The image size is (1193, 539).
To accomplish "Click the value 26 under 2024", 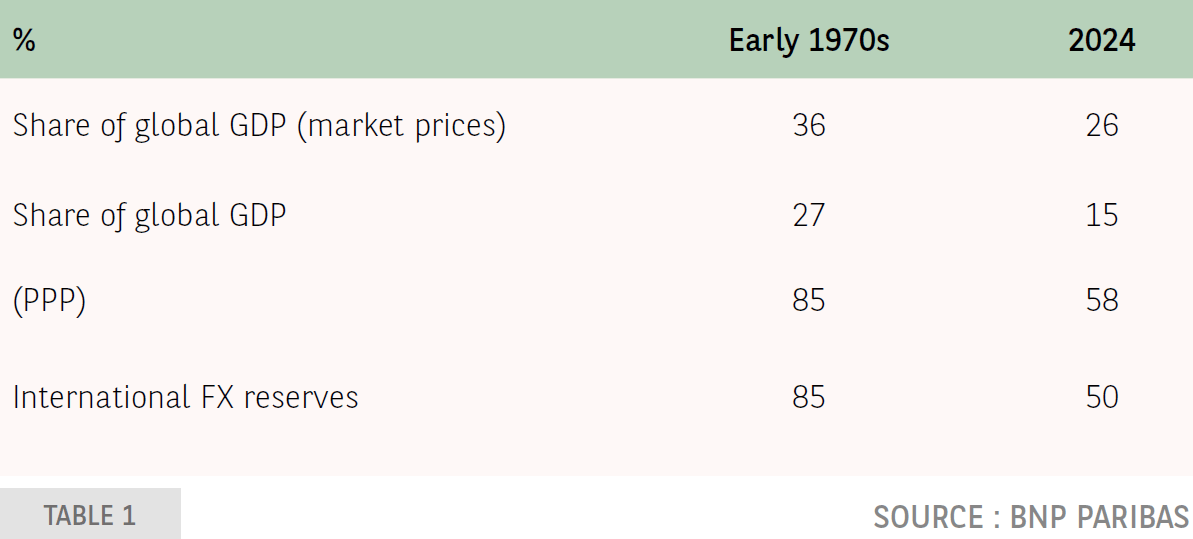I will [x=1102, y=127].
